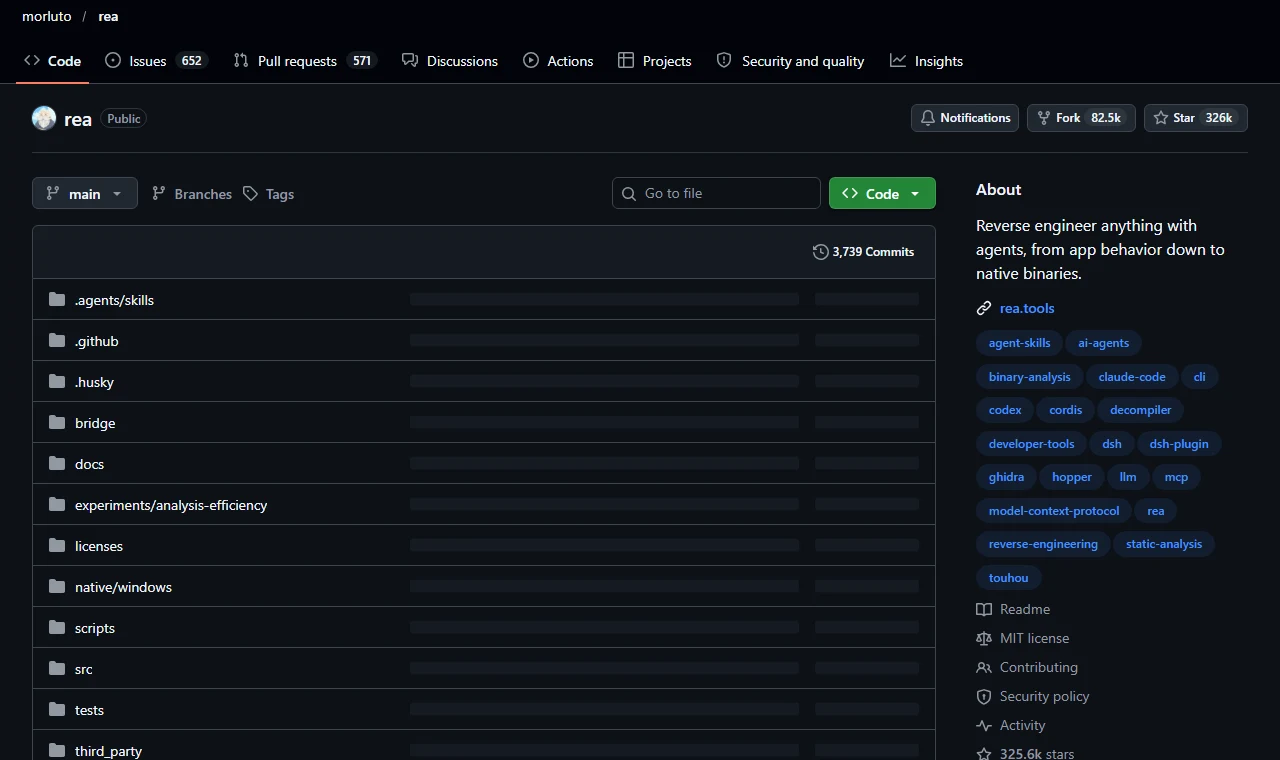View repository Tags
1280x760 pixels.
click(269, 194)
